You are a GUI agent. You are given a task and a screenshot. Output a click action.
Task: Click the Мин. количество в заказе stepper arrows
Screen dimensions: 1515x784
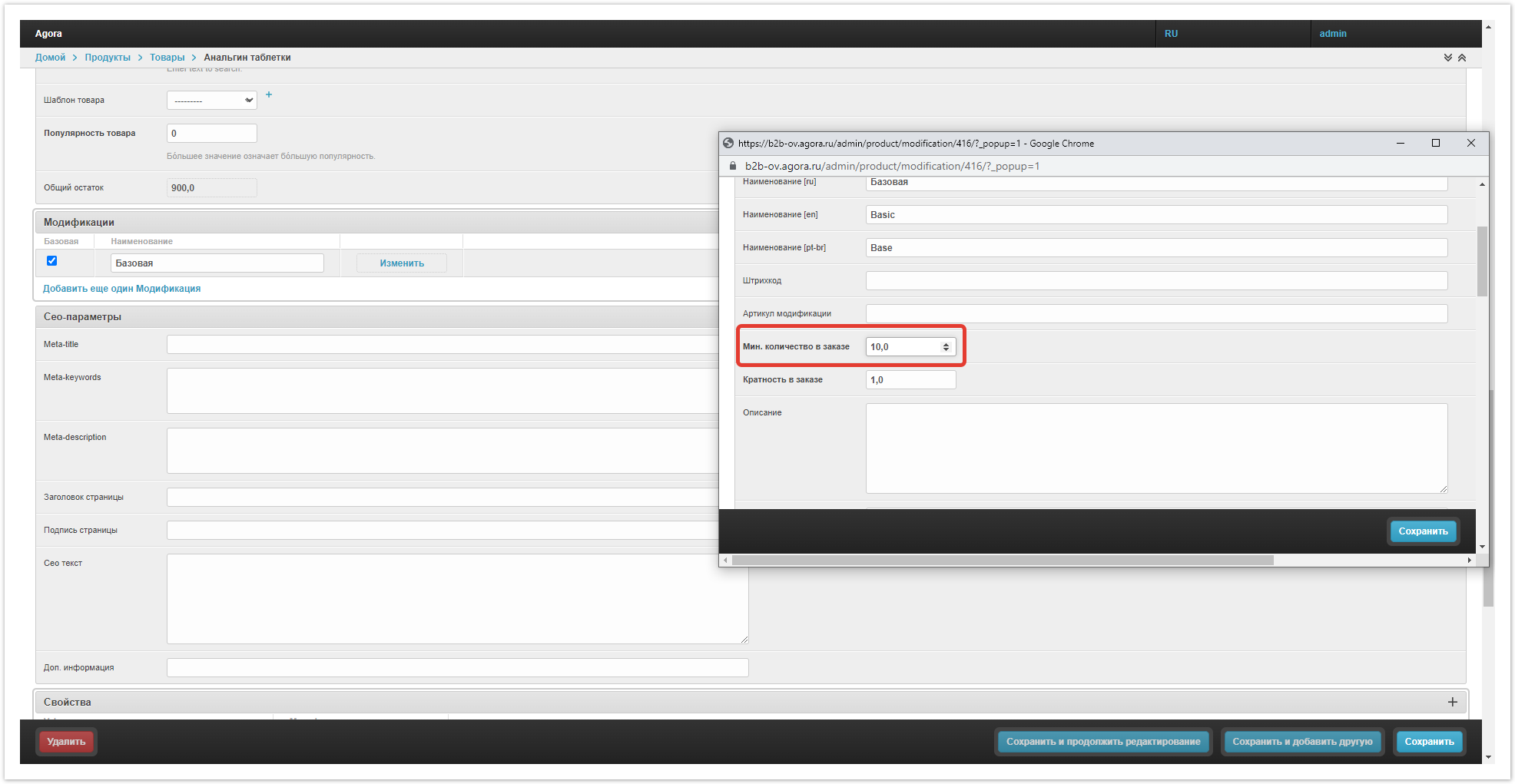click(x=946, y=347)
